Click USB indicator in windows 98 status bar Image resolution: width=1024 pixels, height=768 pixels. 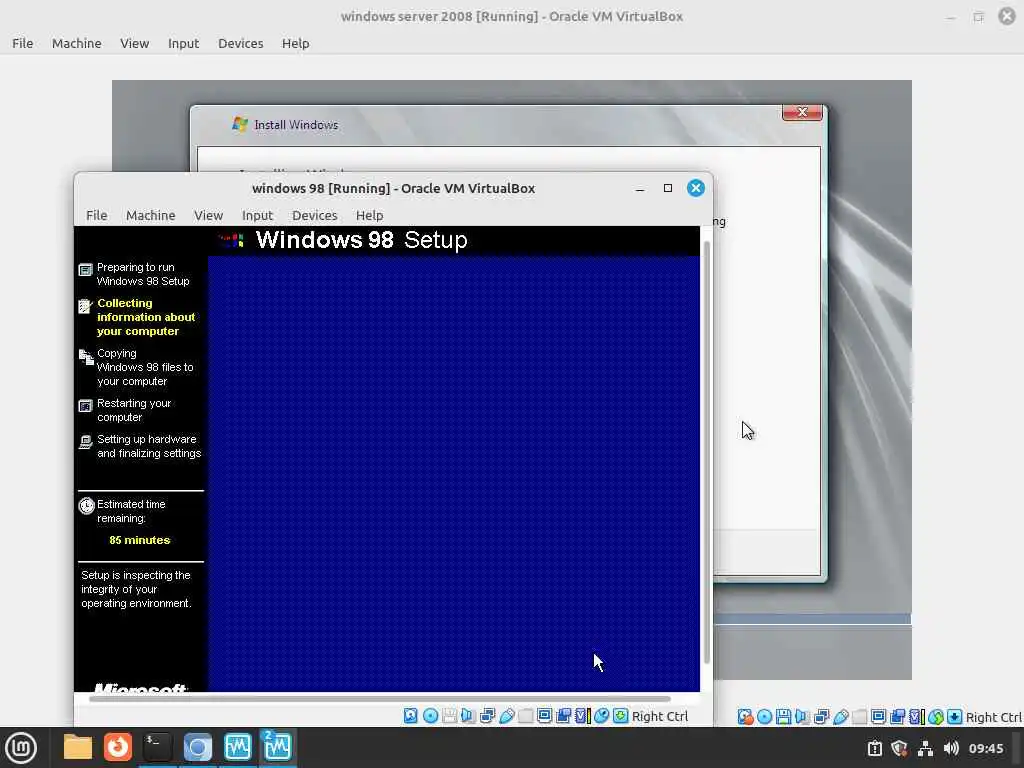click(507, 716)
